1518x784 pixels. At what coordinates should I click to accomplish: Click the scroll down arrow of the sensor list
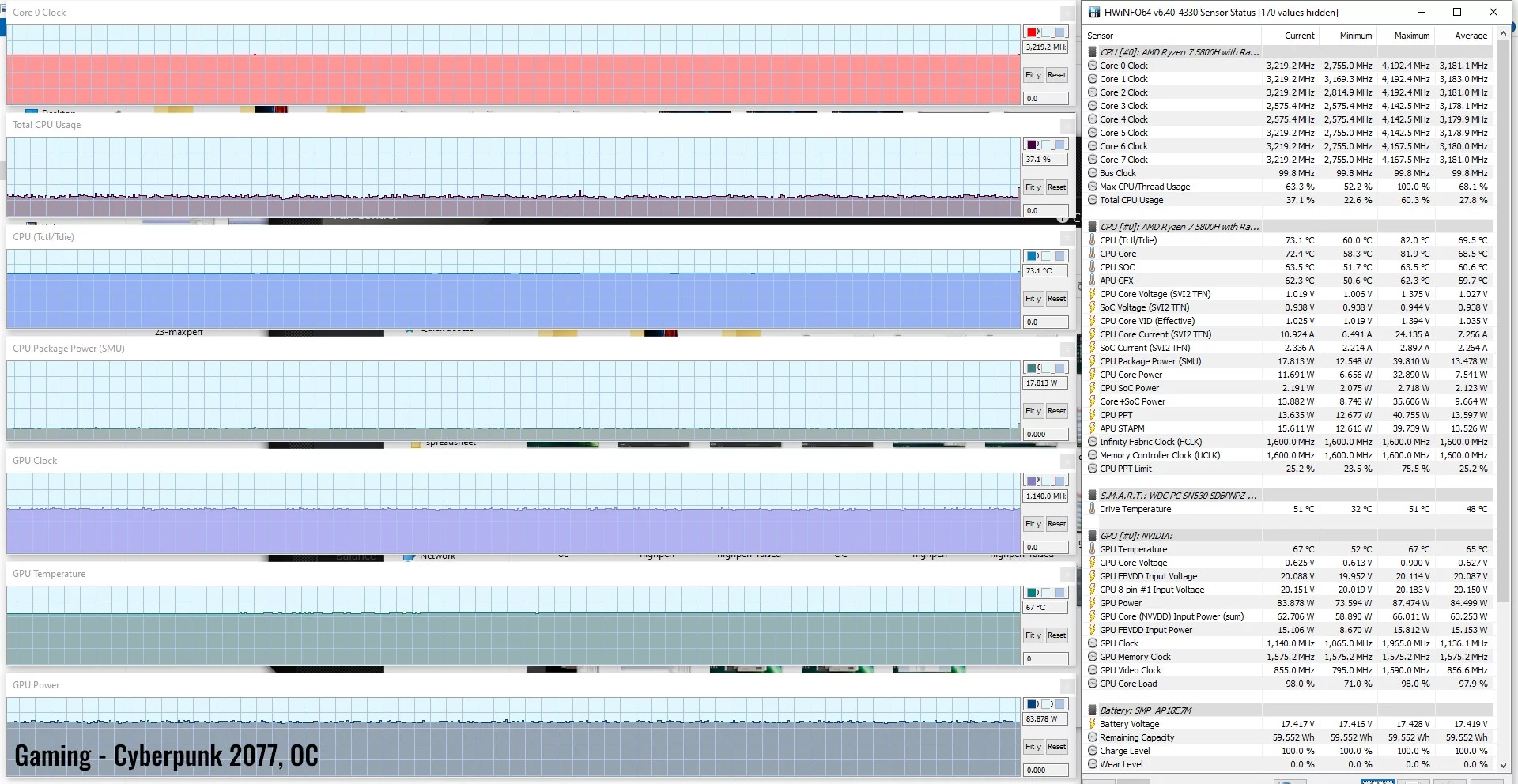(1503, 766)
